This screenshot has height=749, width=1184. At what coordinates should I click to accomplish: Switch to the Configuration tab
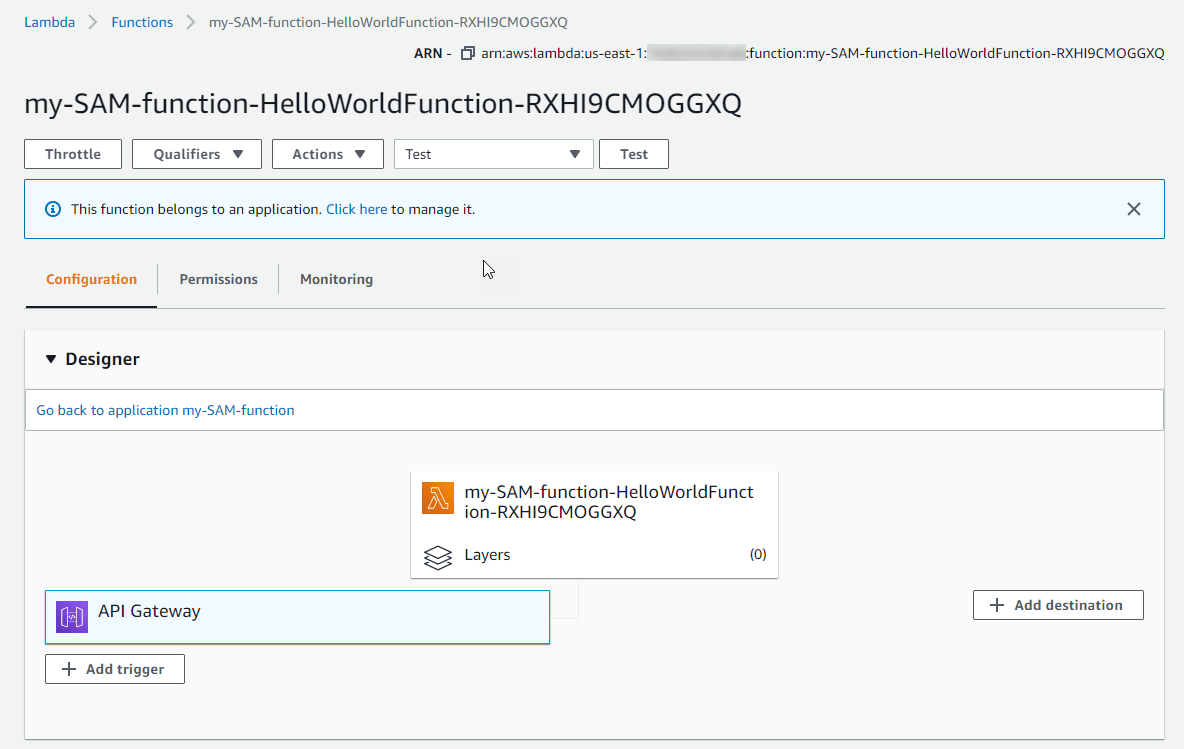[x=91, y=279]
